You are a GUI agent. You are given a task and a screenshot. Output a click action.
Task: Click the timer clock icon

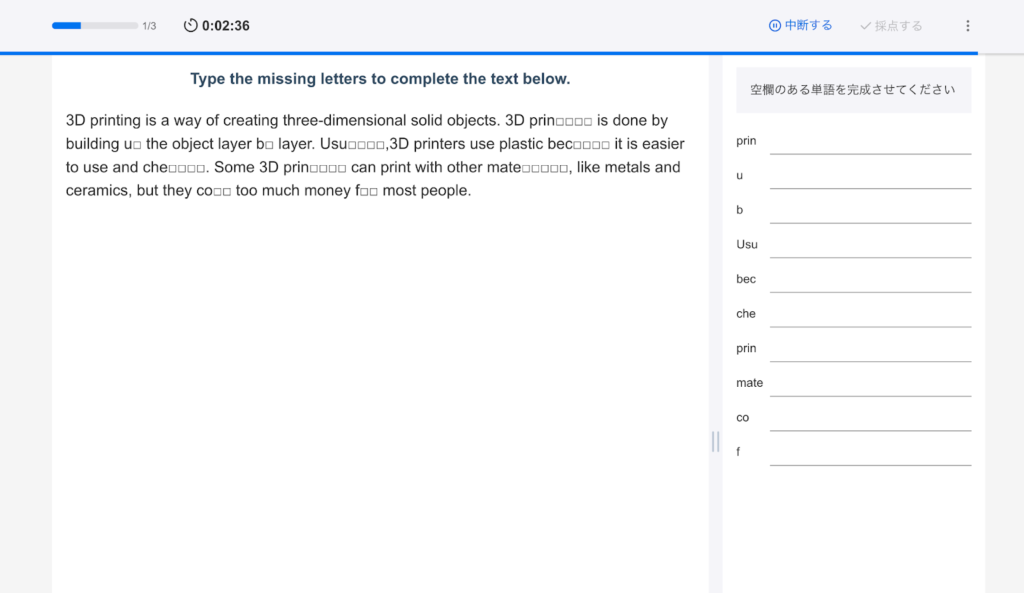[x=191, y=26]
